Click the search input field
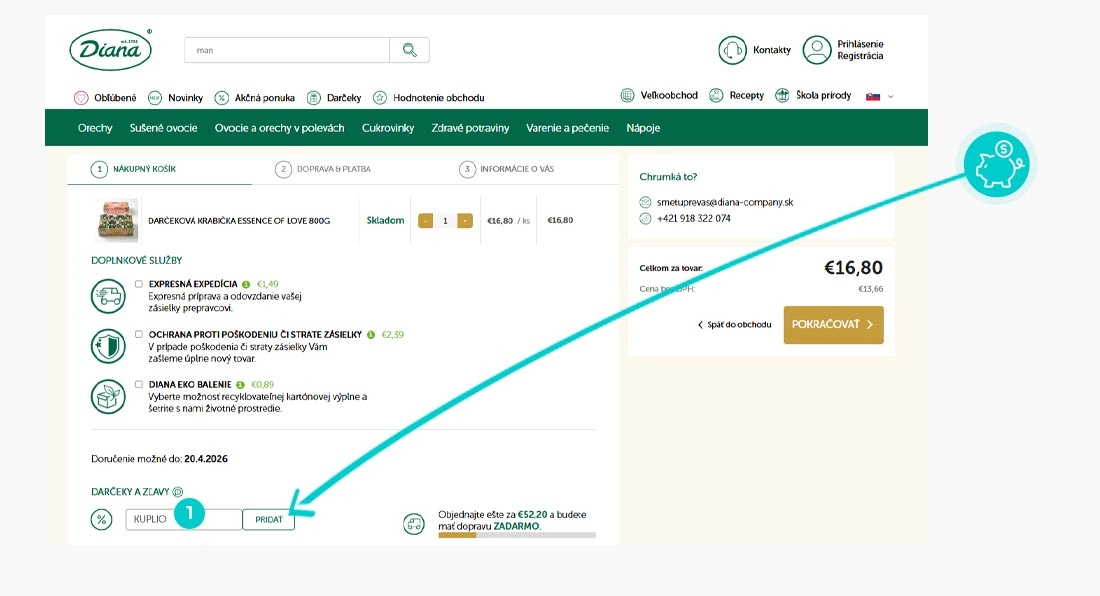Viewport: 1100px width, 596px height. coord(287,50)
